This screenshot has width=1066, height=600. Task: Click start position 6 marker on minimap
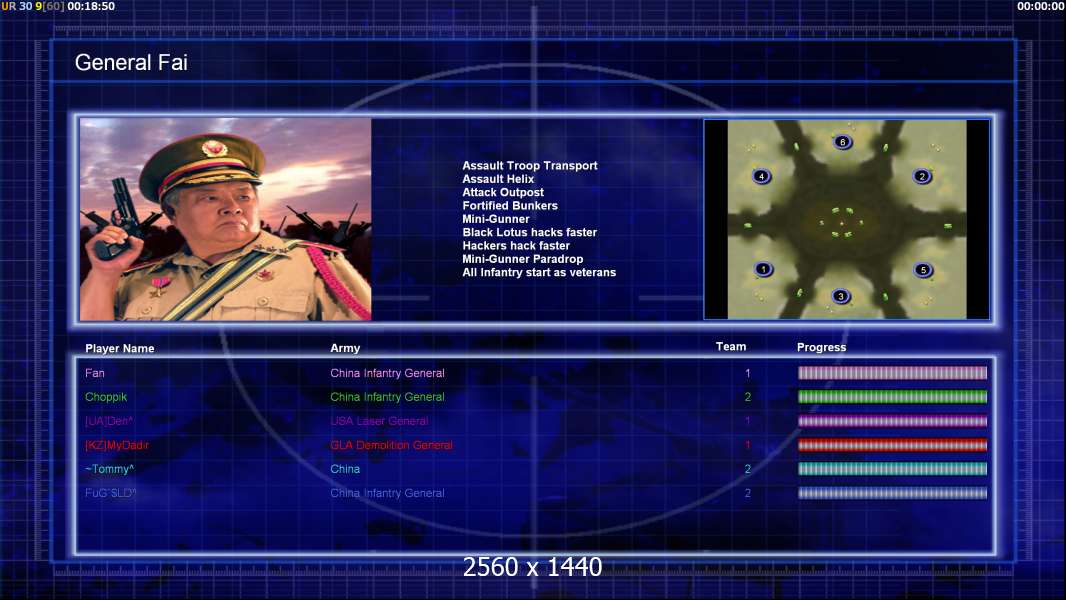[x=842, y=142]
